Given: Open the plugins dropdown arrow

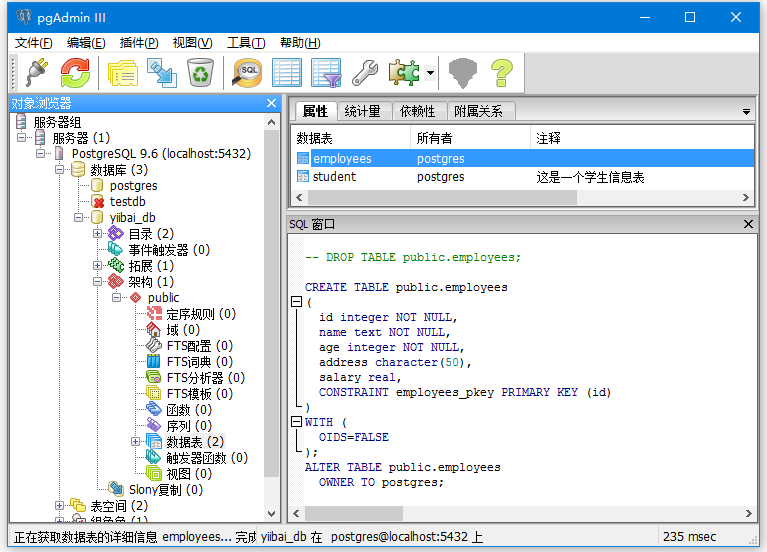Looking at the screenshot, I should [430, 73].
